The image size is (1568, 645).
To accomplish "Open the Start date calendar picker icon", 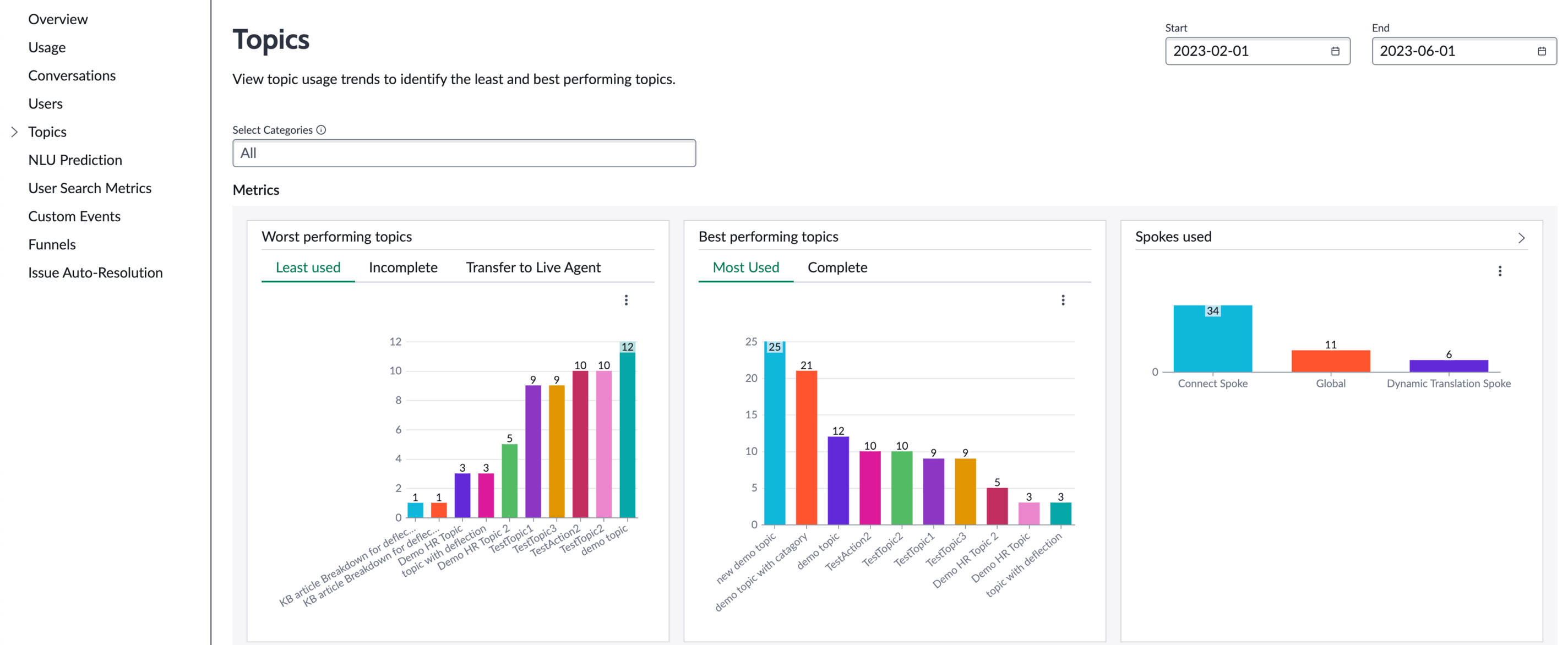I will click(x=1335, y=51).
